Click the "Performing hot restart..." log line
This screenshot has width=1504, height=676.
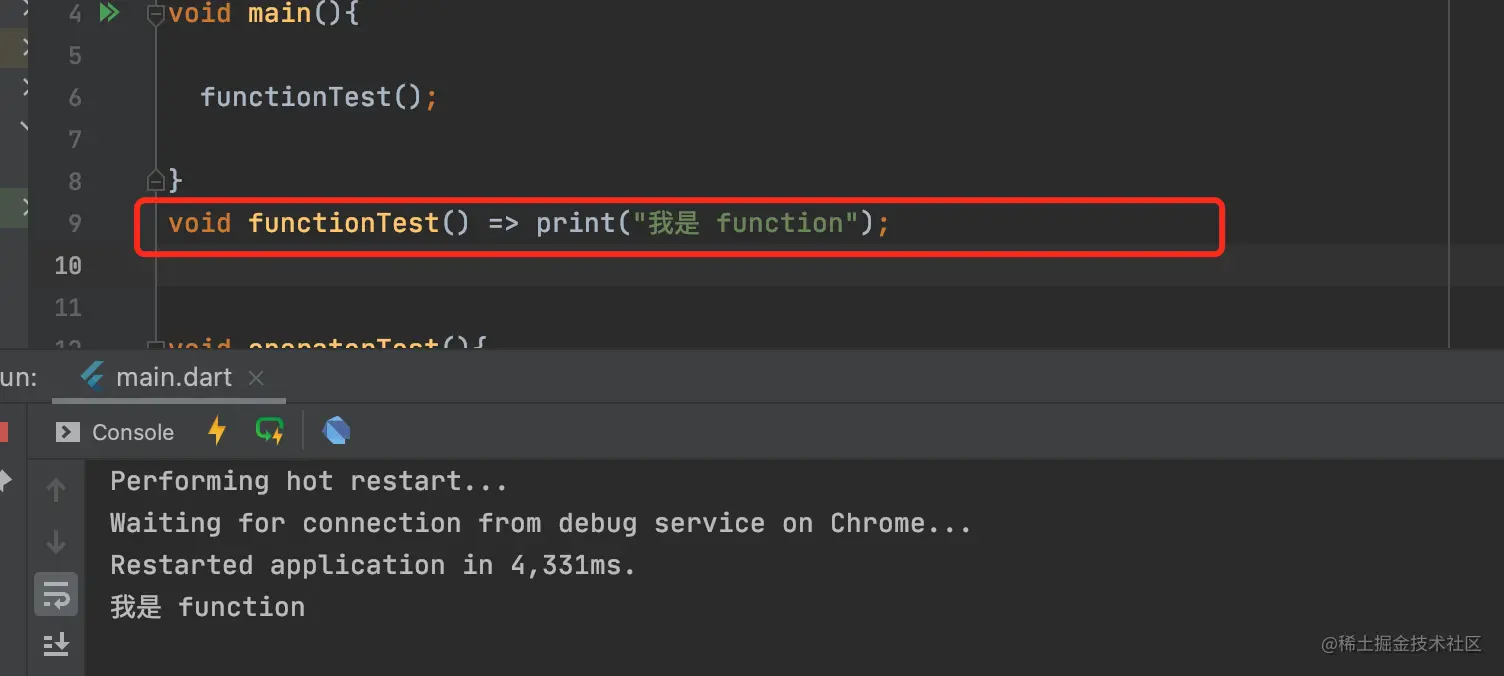309,481
